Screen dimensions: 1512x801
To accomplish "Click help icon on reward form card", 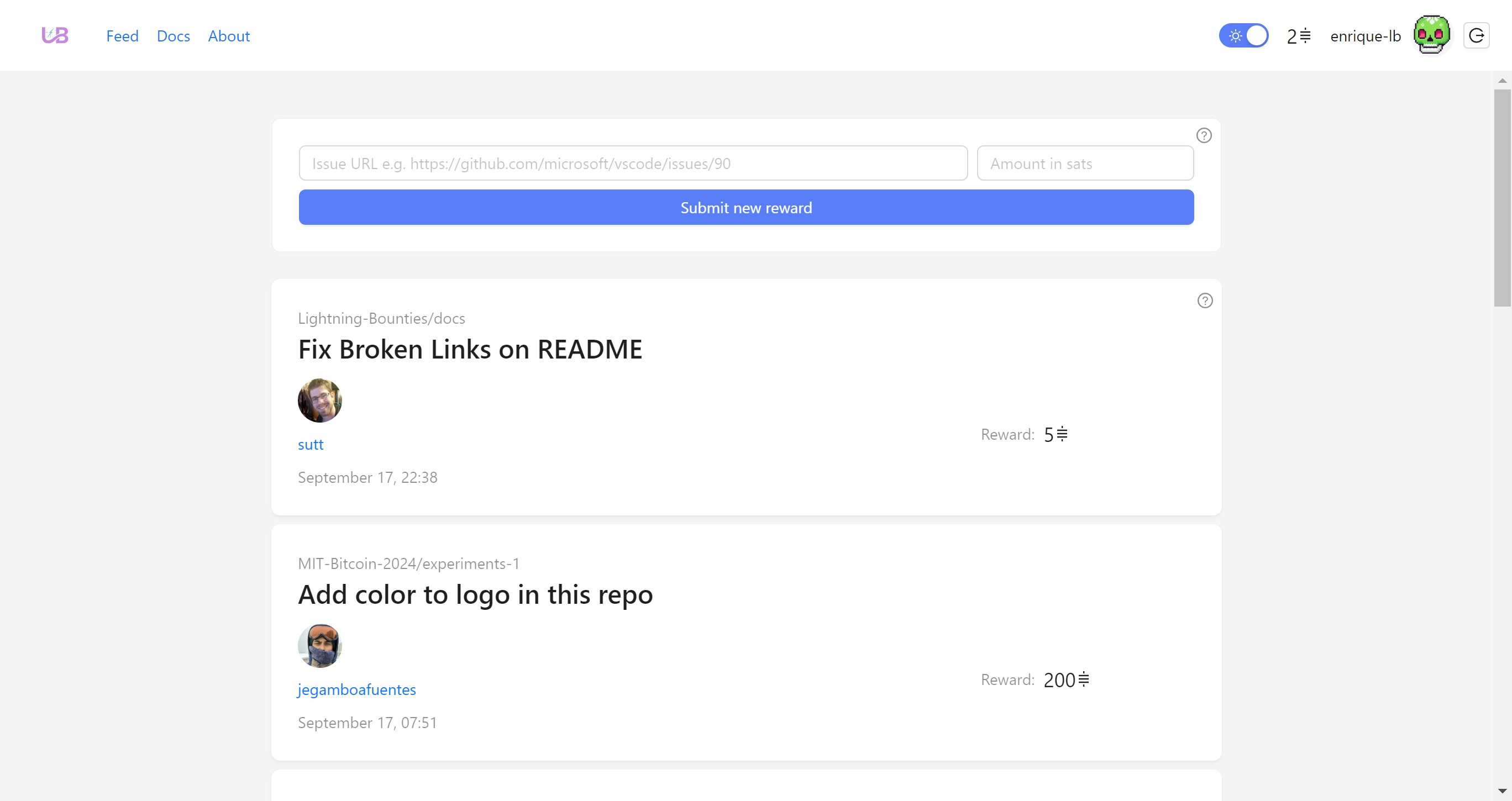I will pyautogui.click(x=1204, y=135).
